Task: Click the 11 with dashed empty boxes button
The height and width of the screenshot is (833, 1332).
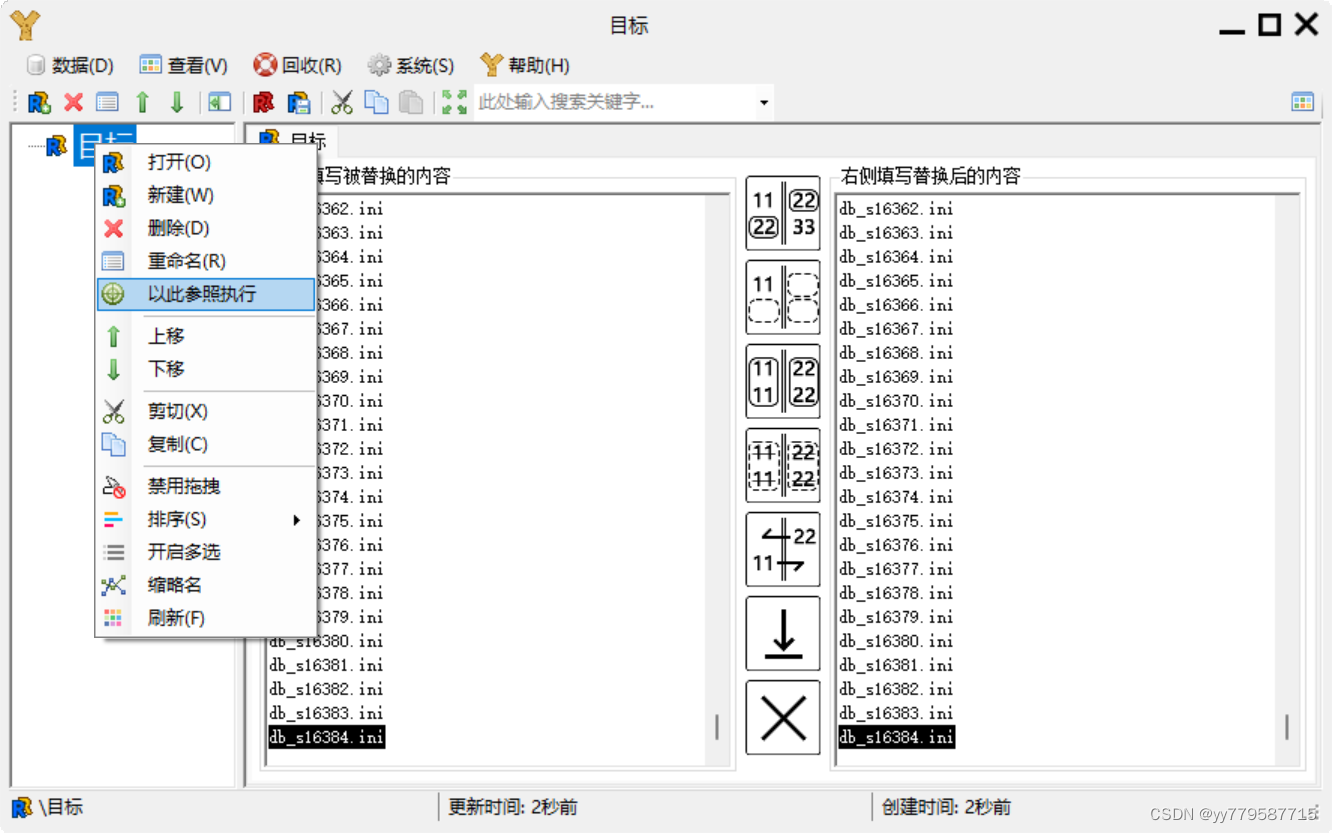Action: tap(783, 297)
